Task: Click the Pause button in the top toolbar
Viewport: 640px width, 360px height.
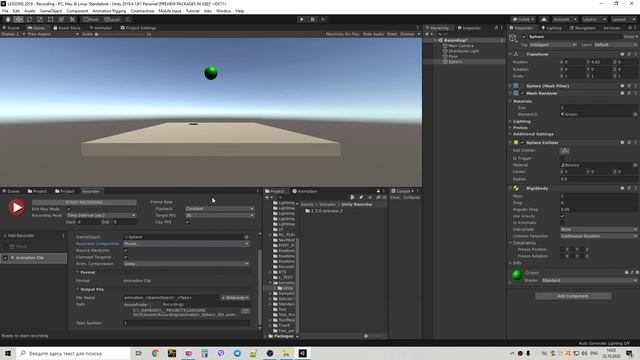Action: 313,19
